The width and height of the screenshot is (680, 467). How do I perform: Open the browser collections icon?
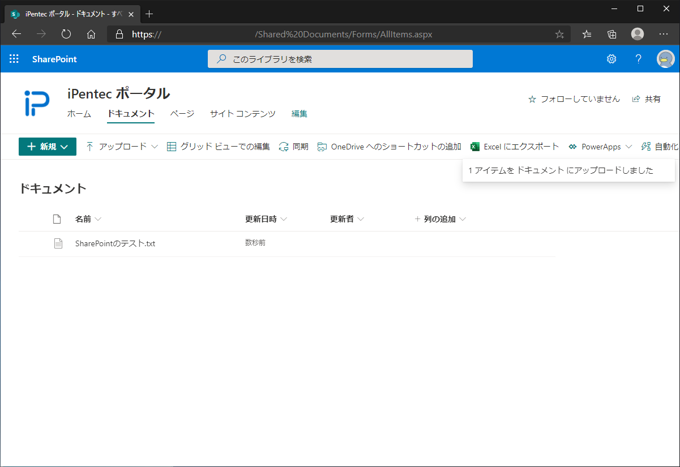pos(612,34)
